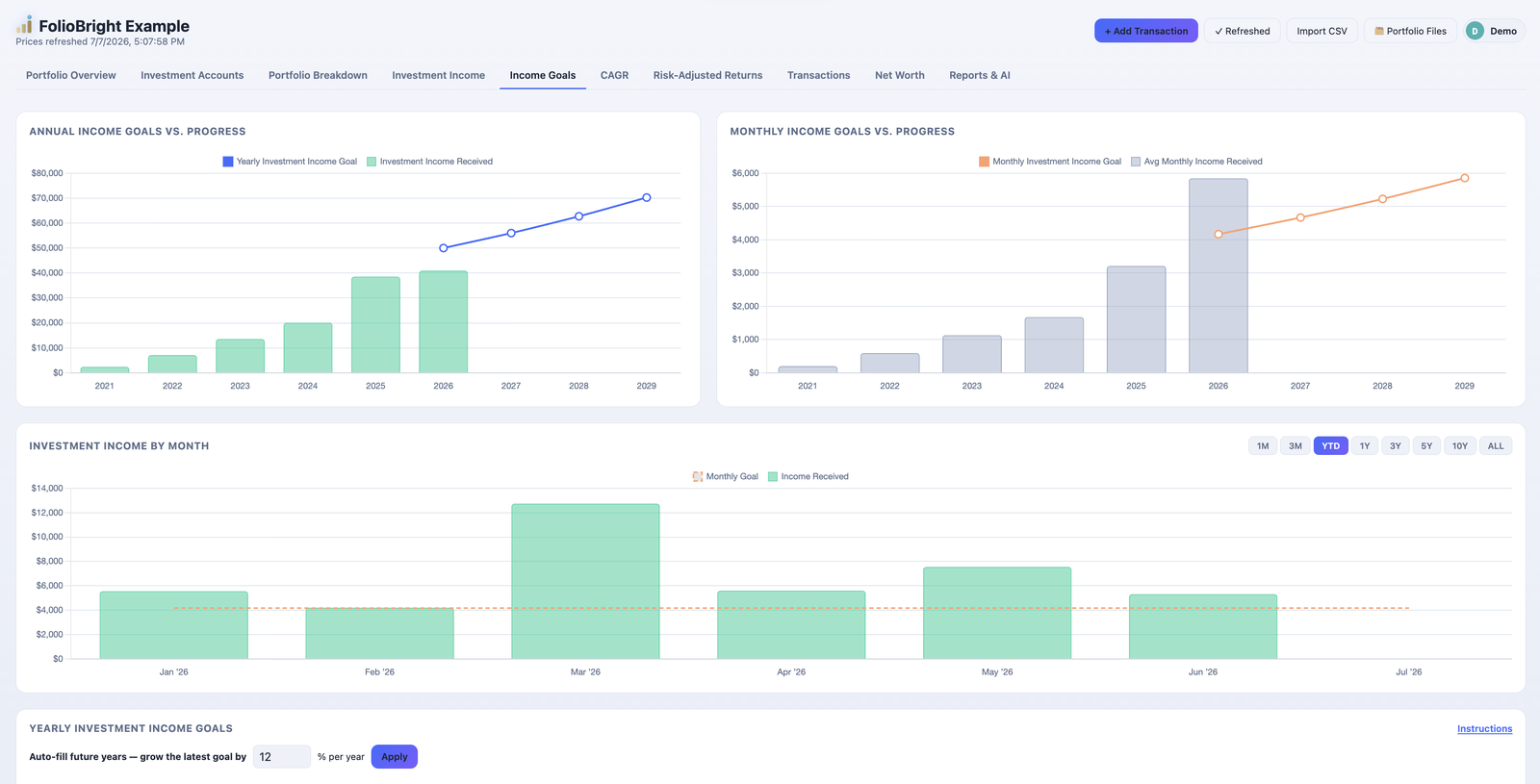Click the Apr '26 income bar
Screen dimensions: 1540x784
[791, 625]
